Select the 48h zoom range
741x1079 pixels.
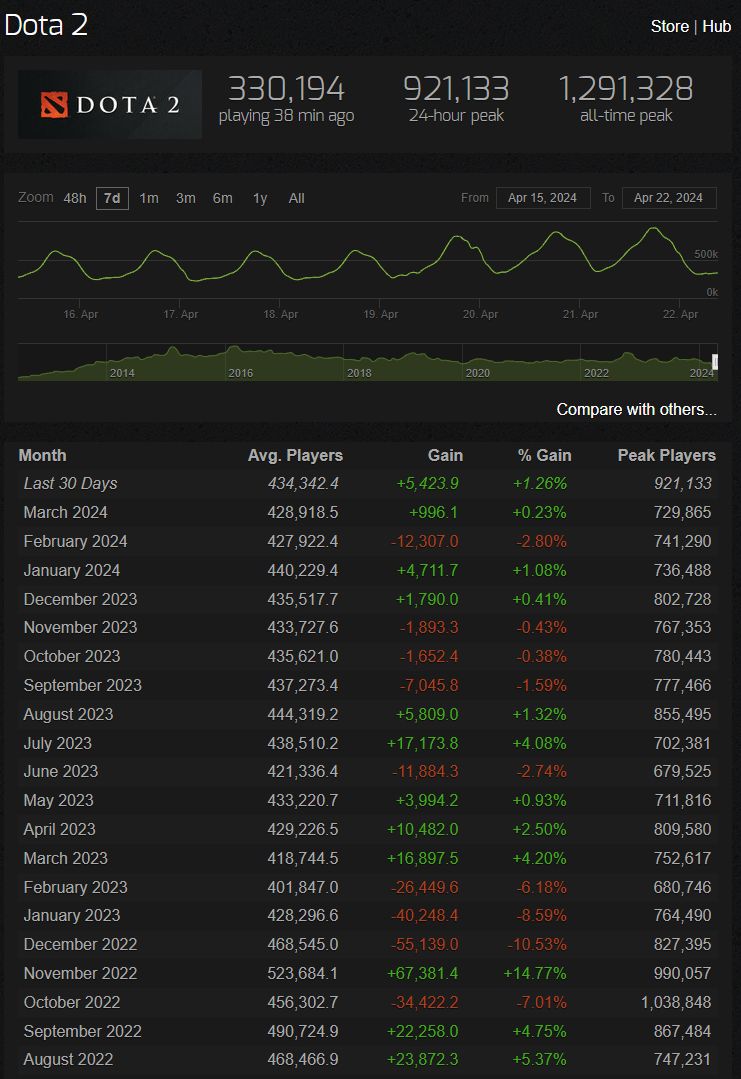(75, 198)
